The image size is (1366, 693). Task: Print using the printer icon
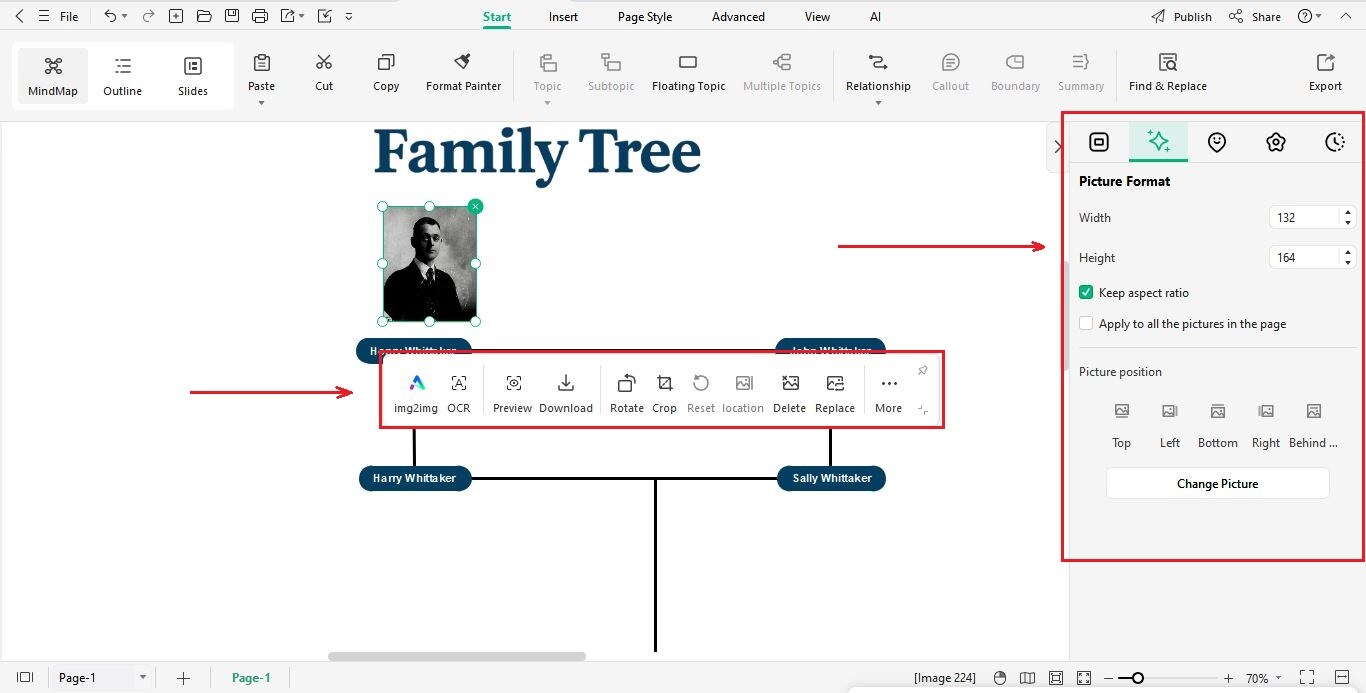(x=260, y=16)
